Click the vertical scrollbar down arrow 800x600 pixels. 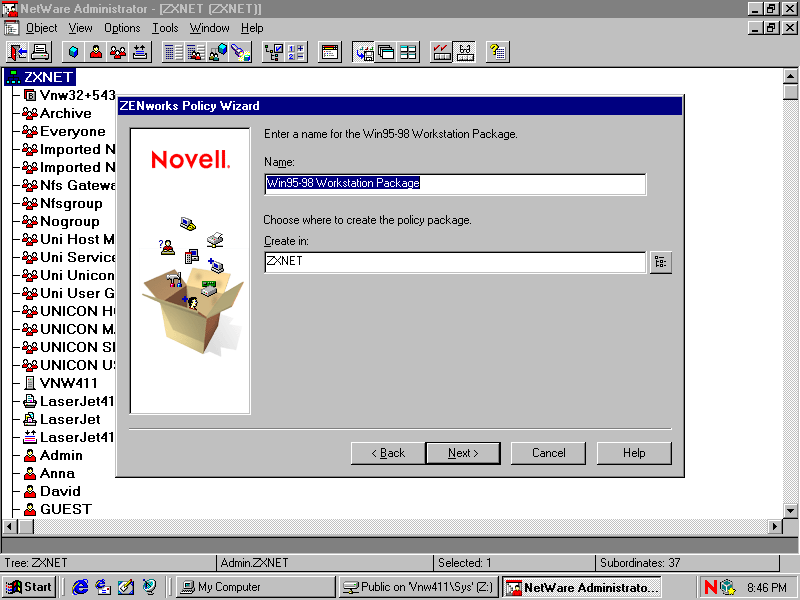pos(790,510)
